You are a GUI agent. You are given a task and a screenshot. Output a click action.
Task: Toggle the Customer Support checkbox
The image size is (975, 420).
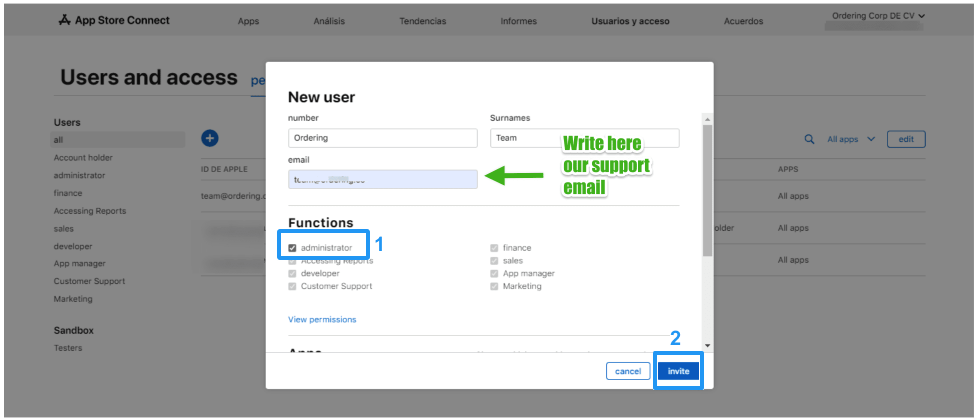(x=292, y=286)
